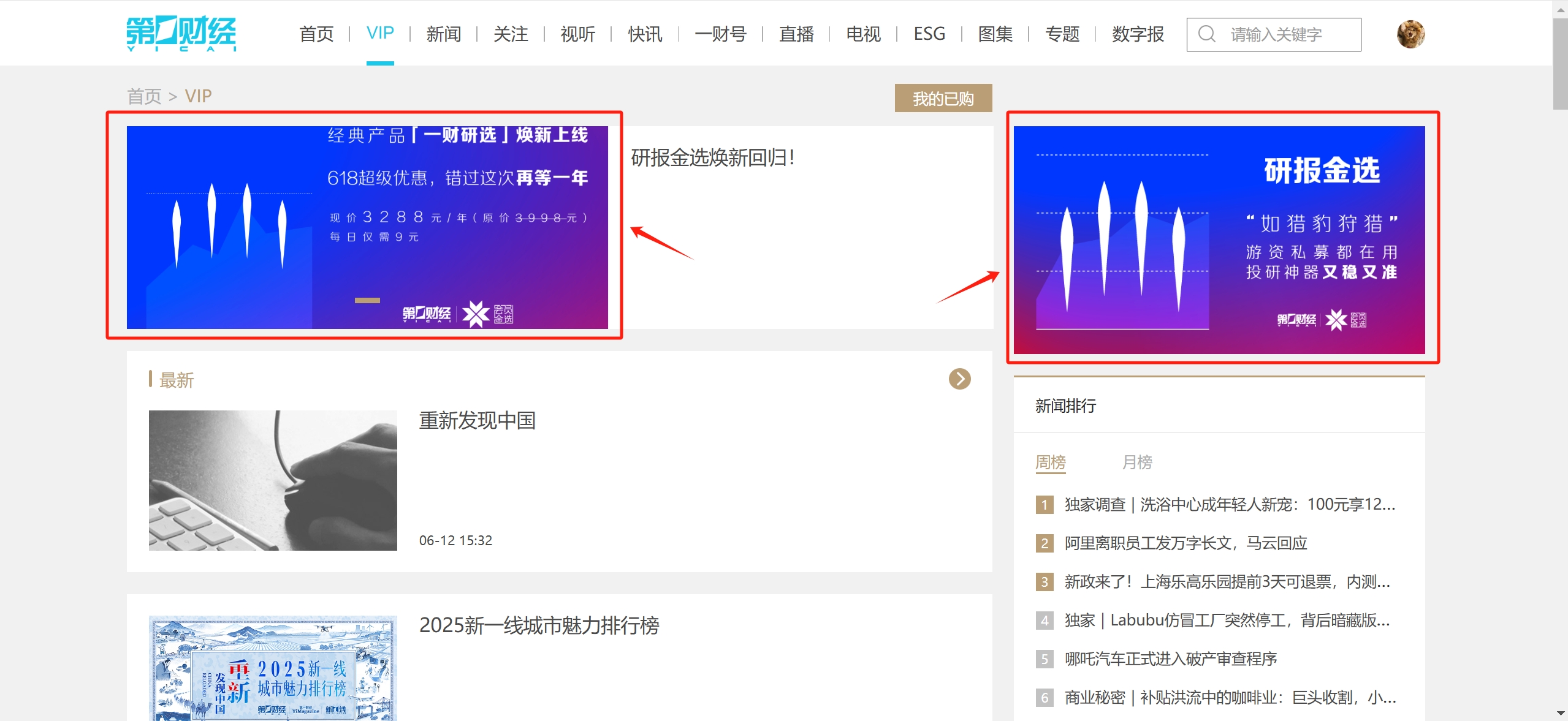
Task: Open the 2025新一线城市魅力排行榜 title
Action: [539, 625]
